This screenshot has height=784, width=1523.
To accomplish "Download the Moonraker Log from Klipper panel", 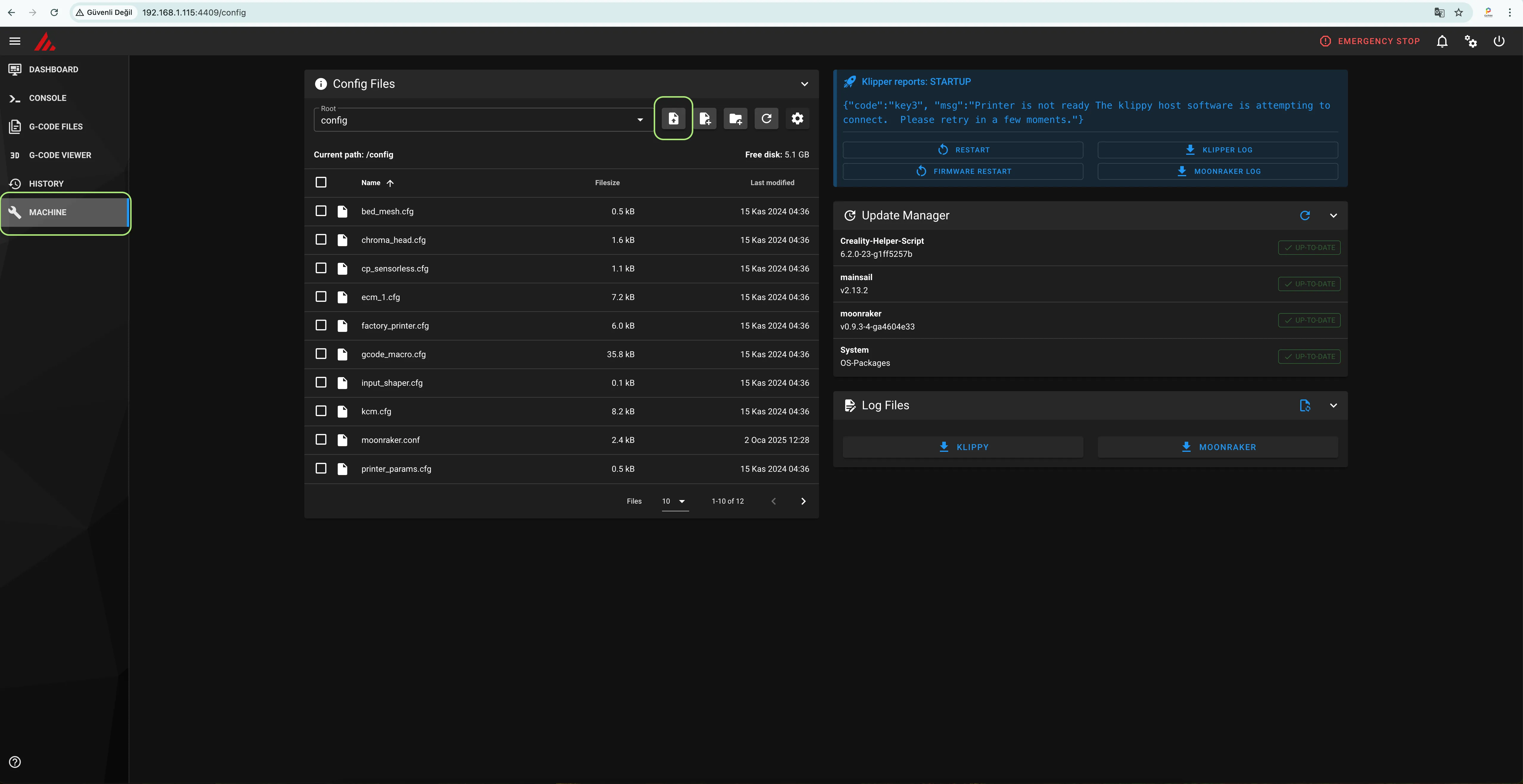I will pyautogui.click(x=1218, y=171).
